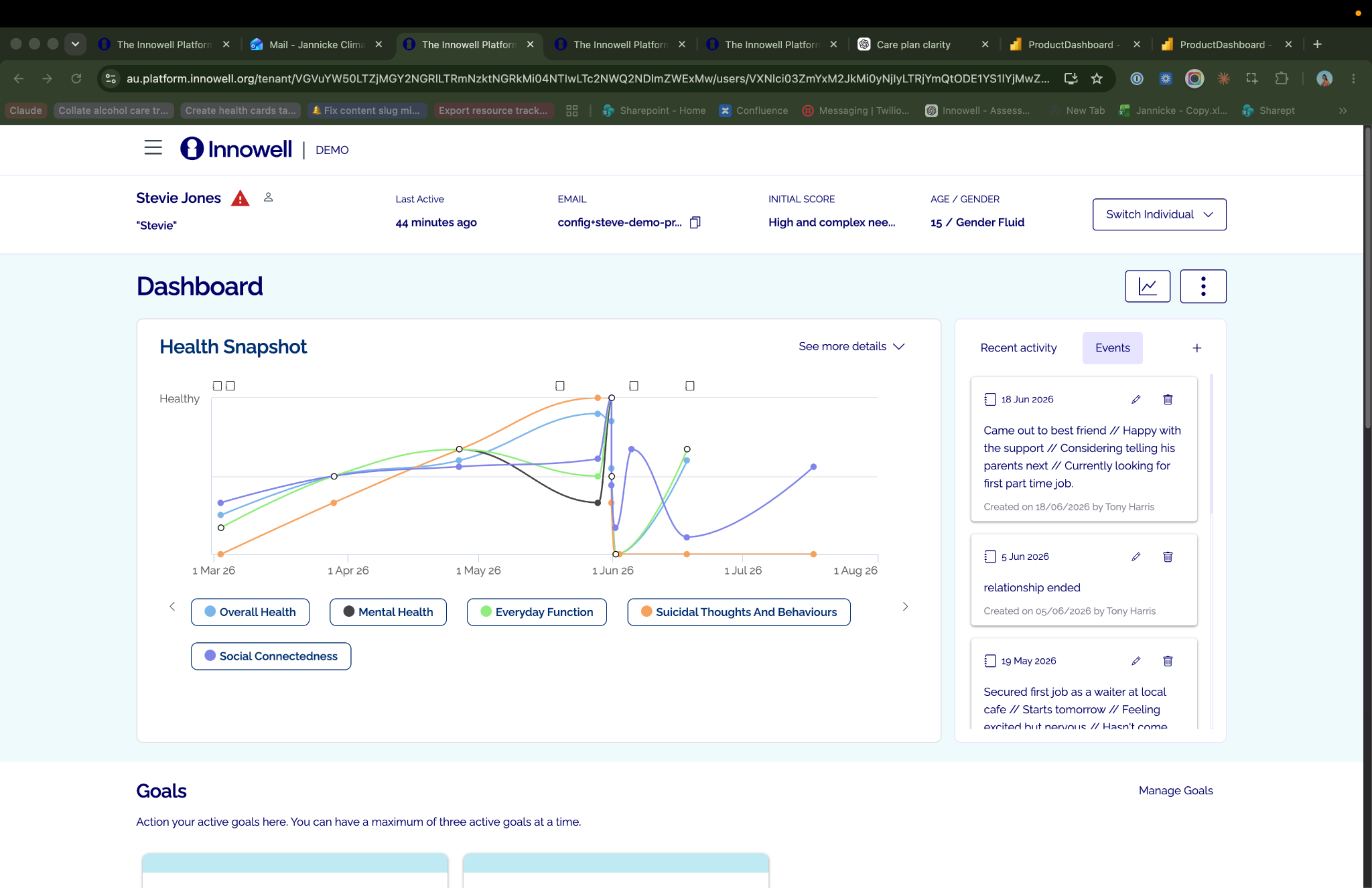Click the notes icon on 5 Jun 2026 card

[x=990, y=557]
